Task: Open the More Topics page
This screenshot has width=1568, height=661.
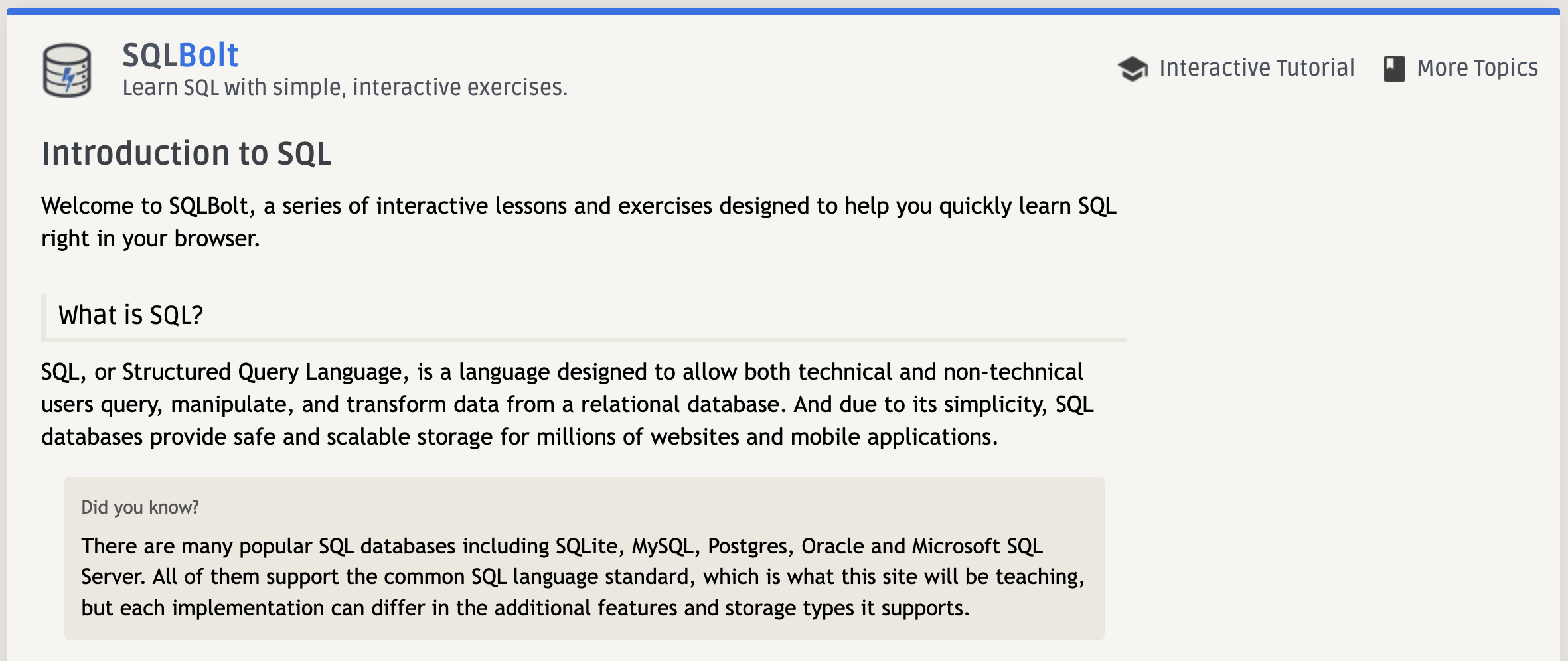Action: pos(1477,67)
